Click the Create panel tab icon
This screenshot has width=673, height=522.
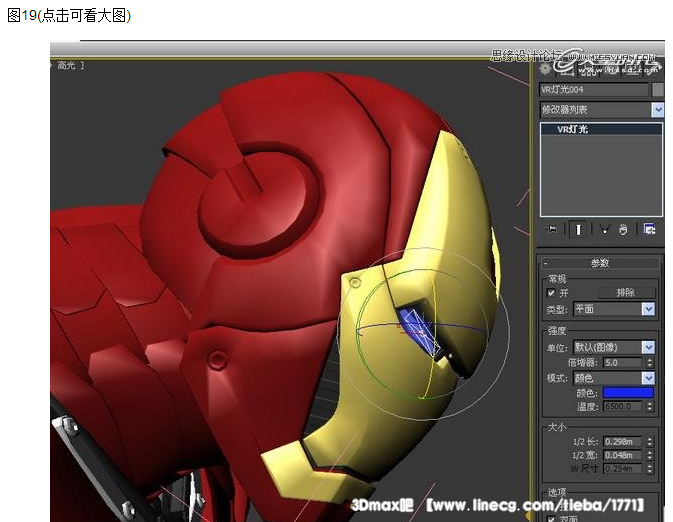point(545,69)
